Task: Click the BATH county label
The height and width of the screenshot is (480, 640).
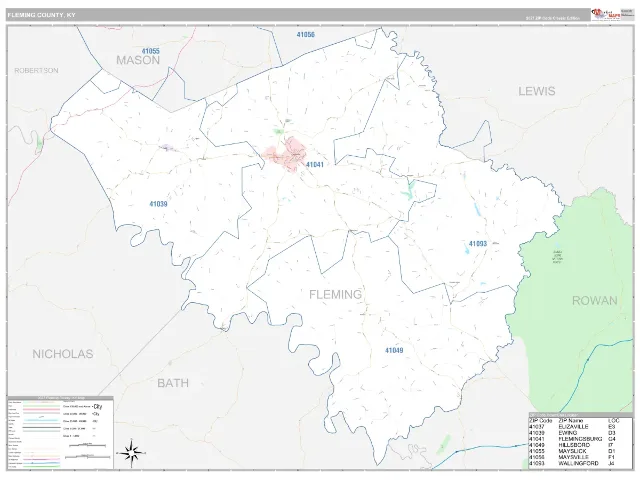Action: point(173,383)
